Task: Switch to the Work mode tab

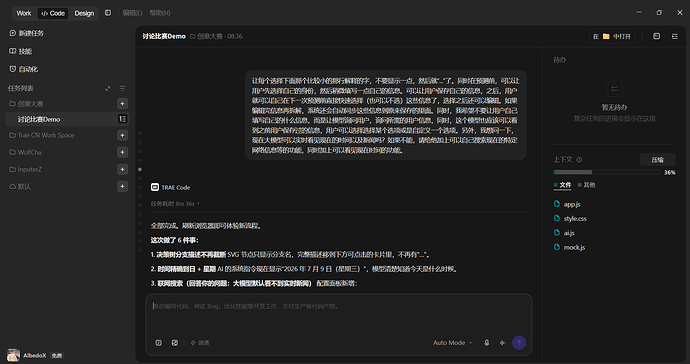Action: pos(24,13)
